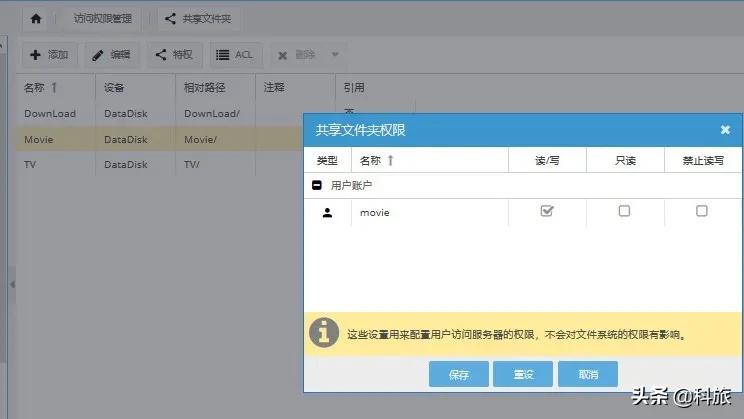Click the 重设 reset button
Image resolution: width=744 pixels, height=419 pixels.
click(x=523, y=374)
